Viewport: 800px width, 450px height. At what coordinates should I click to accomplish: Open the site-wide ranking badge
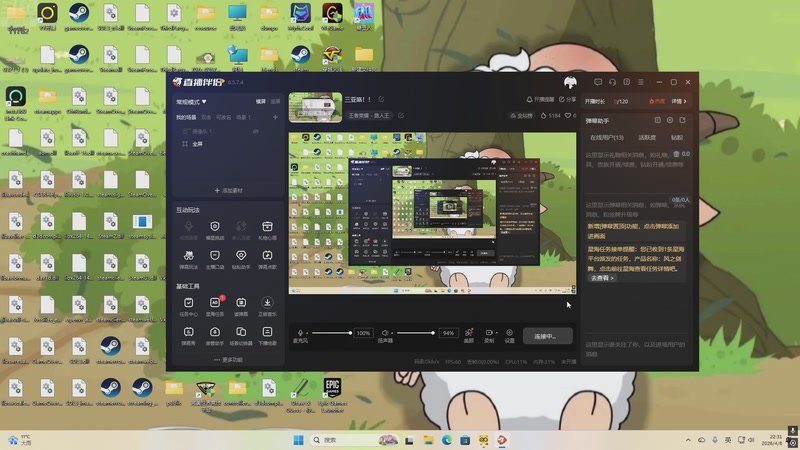(521, 115)
